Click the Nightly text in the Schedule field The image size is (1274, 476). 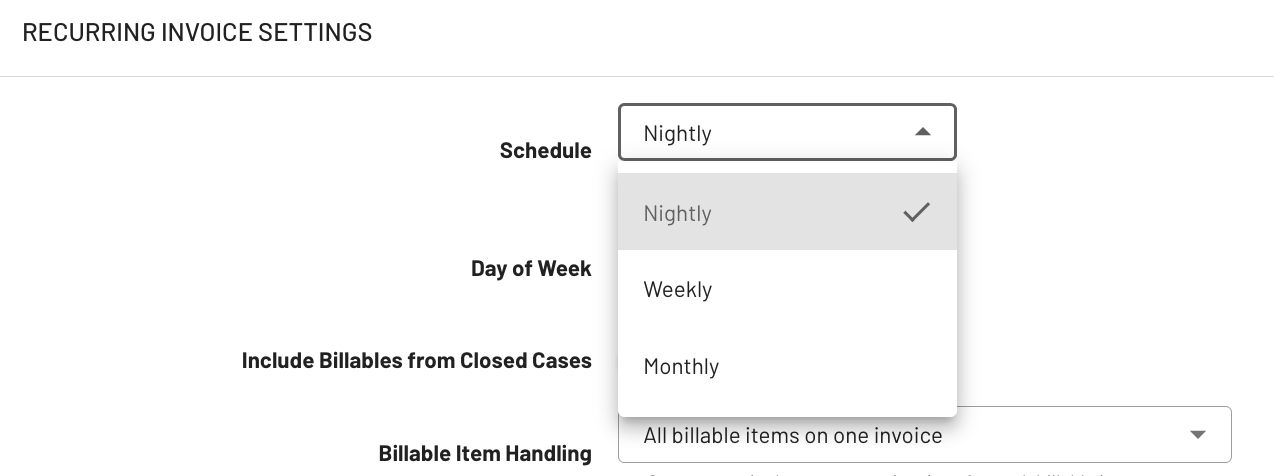pos(677,133)
